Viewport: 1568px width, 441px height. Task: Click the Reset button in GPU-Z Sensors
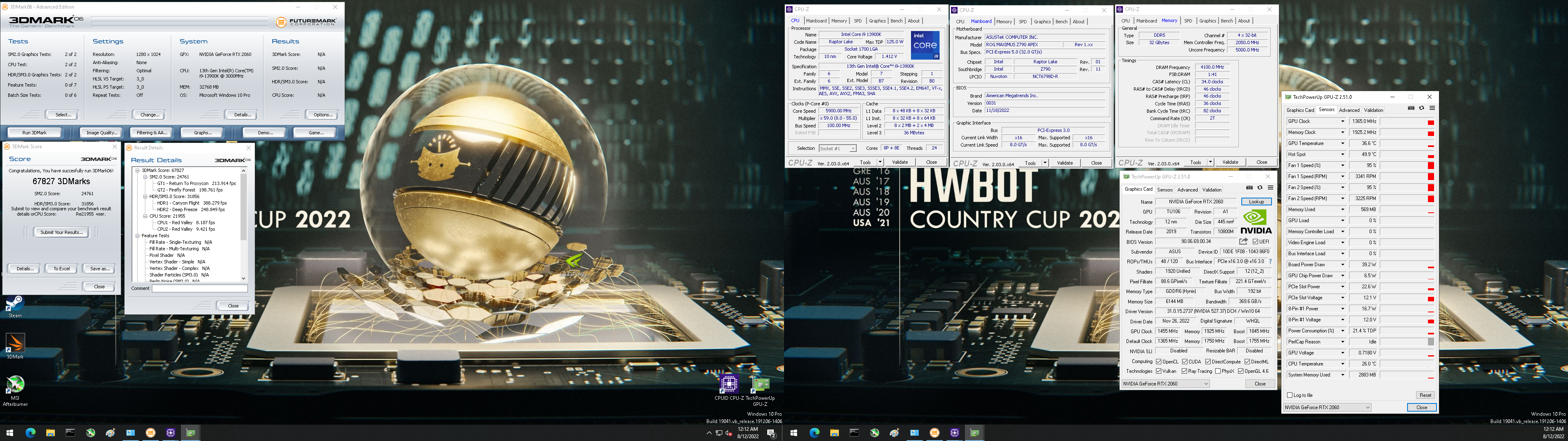click(1425, 395)
